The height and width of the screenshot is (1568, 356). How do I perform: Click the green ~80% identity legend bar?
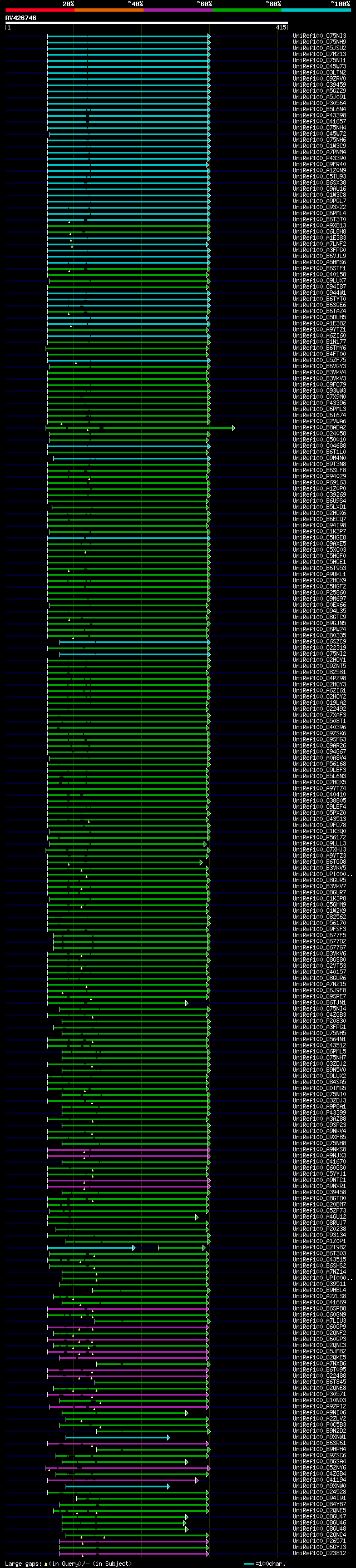point(247,10)
